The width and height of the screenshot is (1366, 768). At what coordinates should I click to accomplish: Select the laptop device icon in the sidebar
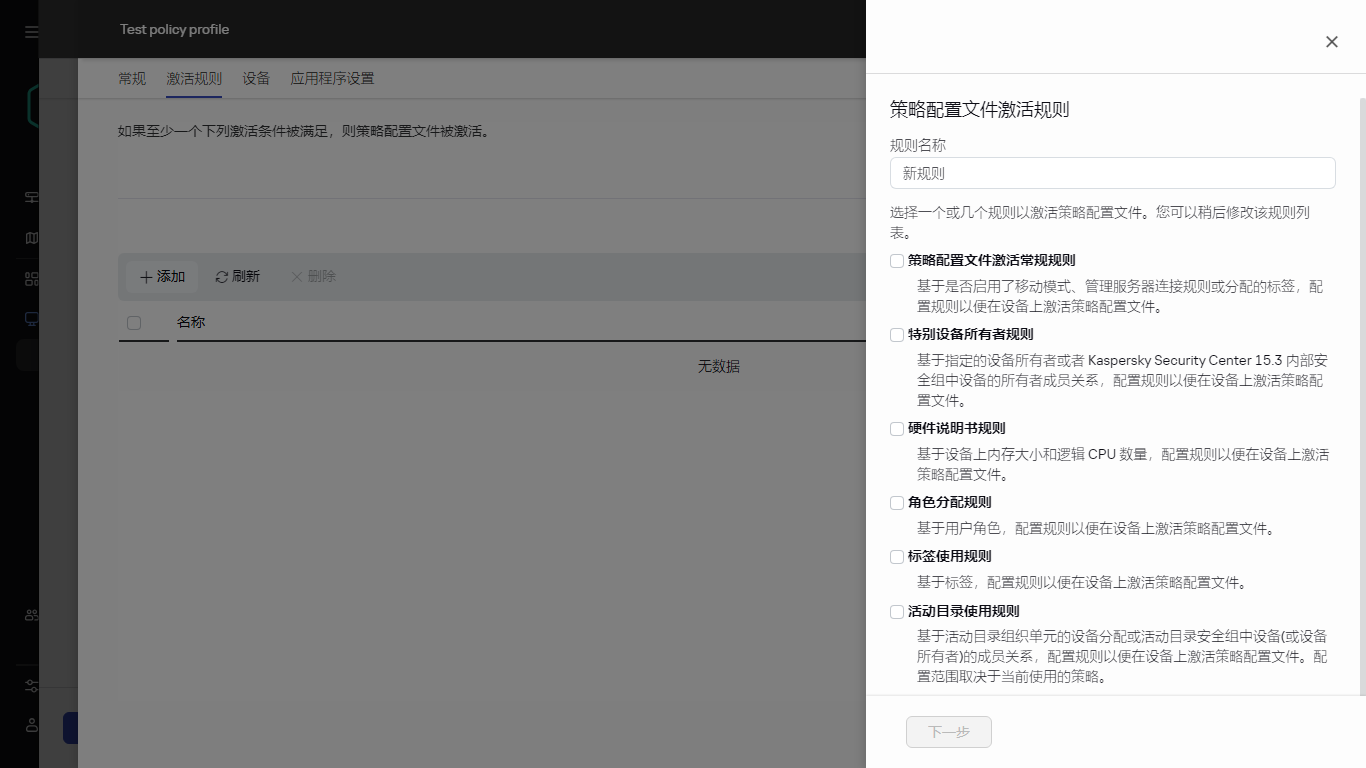pos(30,318)
